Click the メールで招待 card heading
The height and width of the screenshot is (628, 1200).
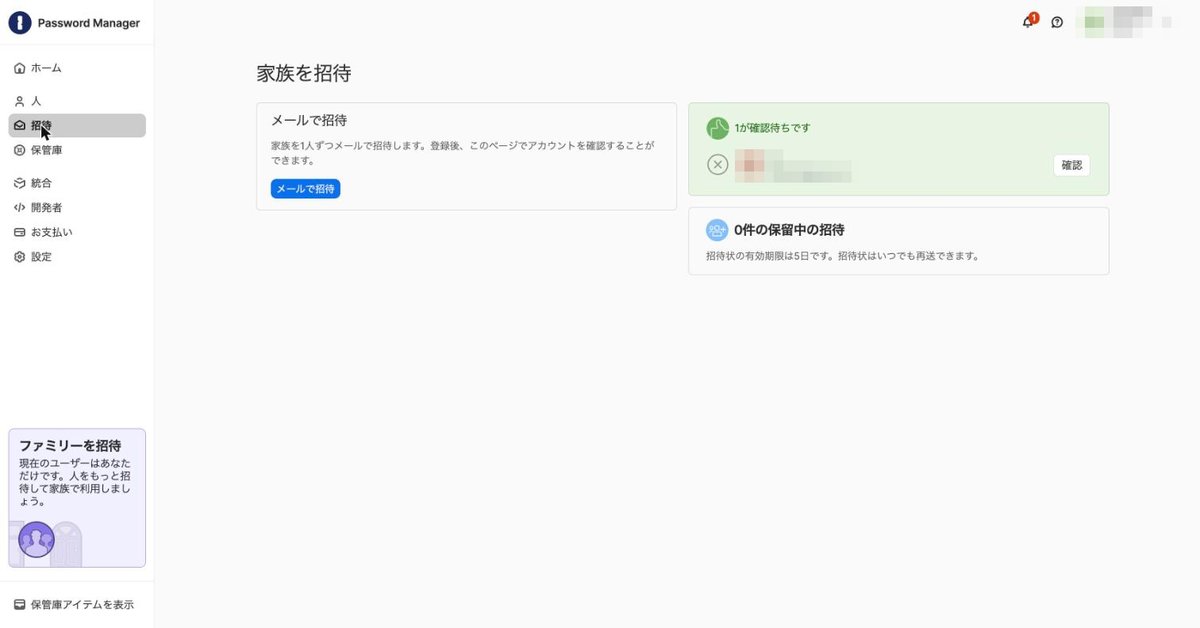point(309,120)
